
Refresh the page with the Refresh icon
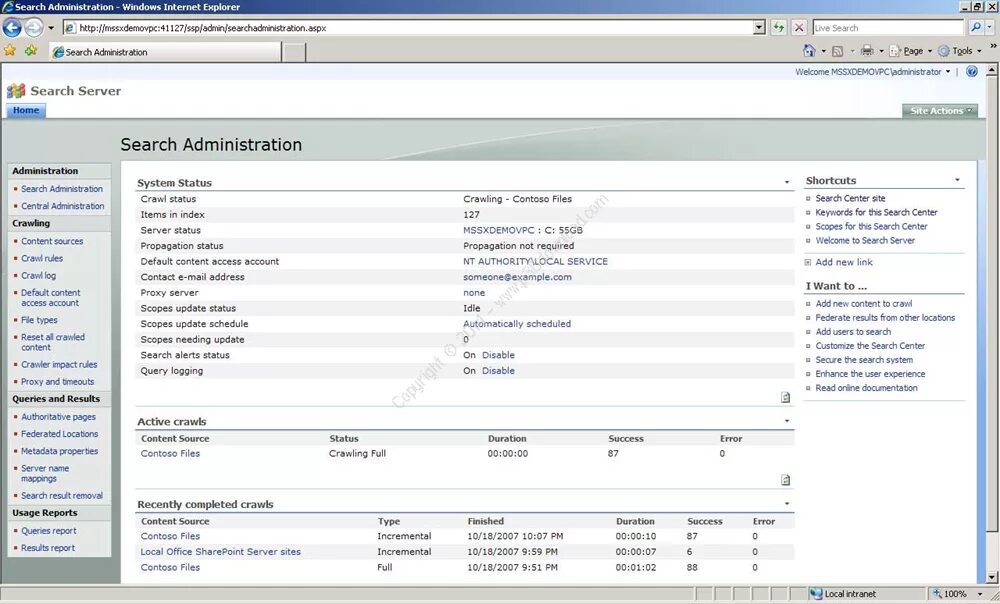pos(779,27)
